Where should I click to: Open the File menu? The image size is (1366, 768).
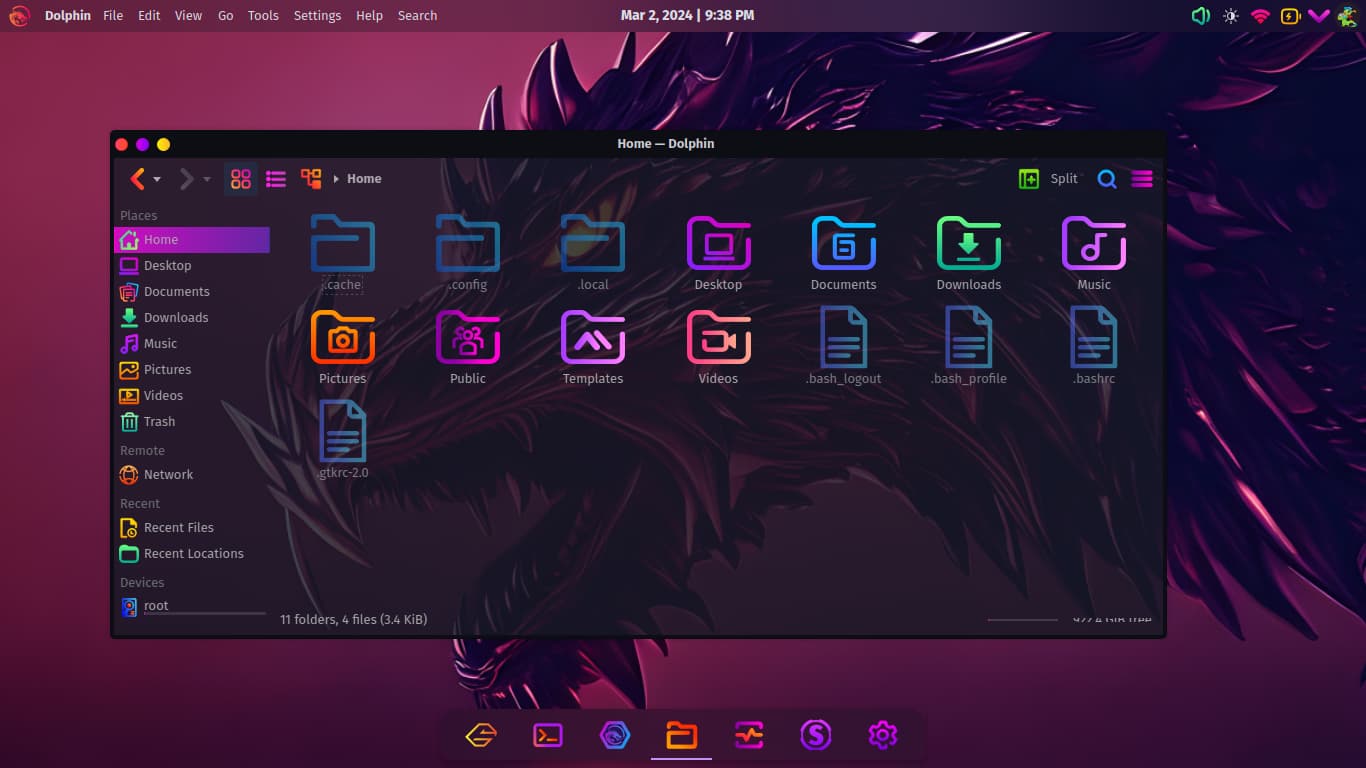(113, 16)
